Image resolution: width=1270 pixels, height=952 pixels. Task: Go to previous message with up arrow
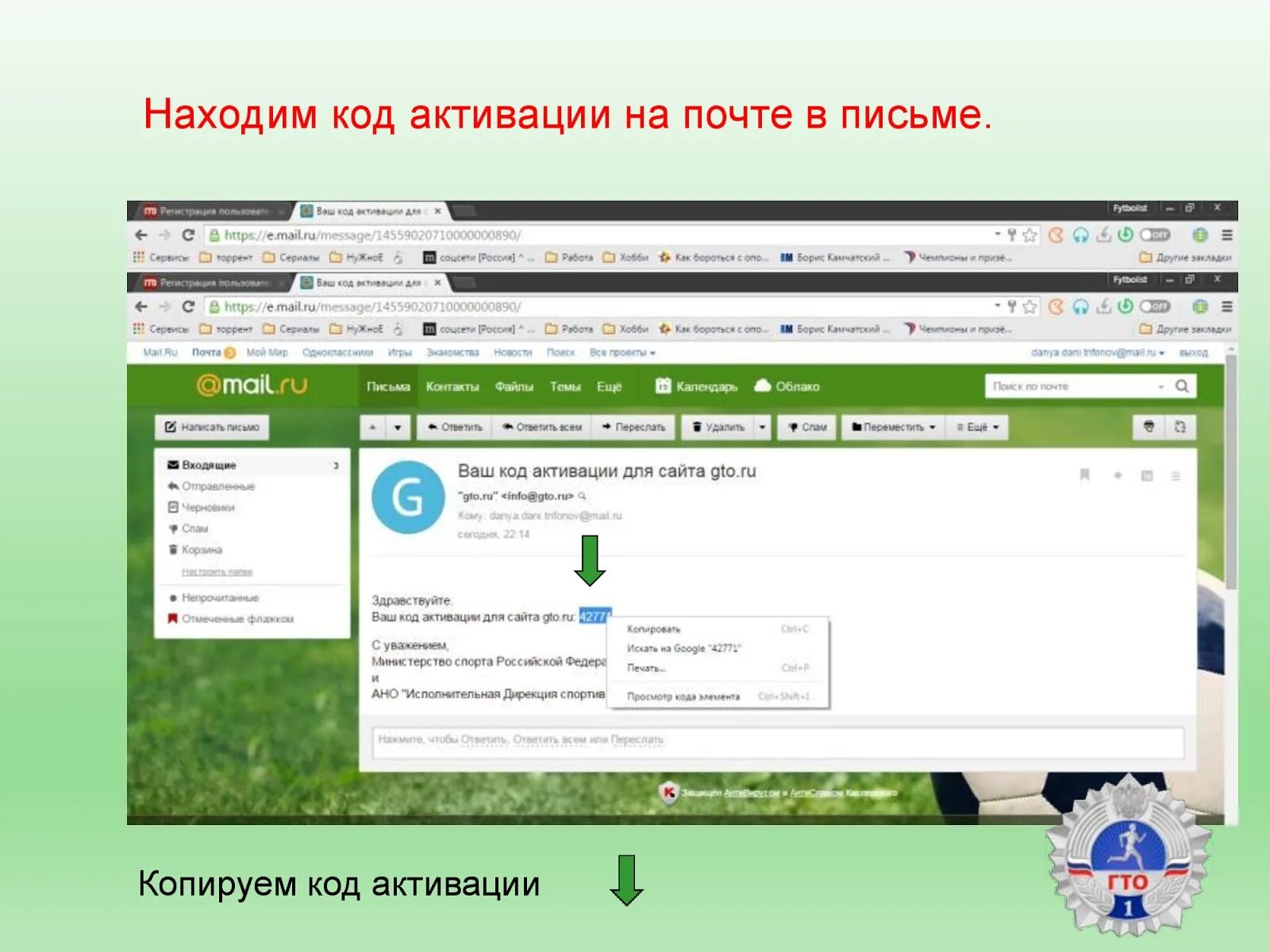click(x=372, y=428)
